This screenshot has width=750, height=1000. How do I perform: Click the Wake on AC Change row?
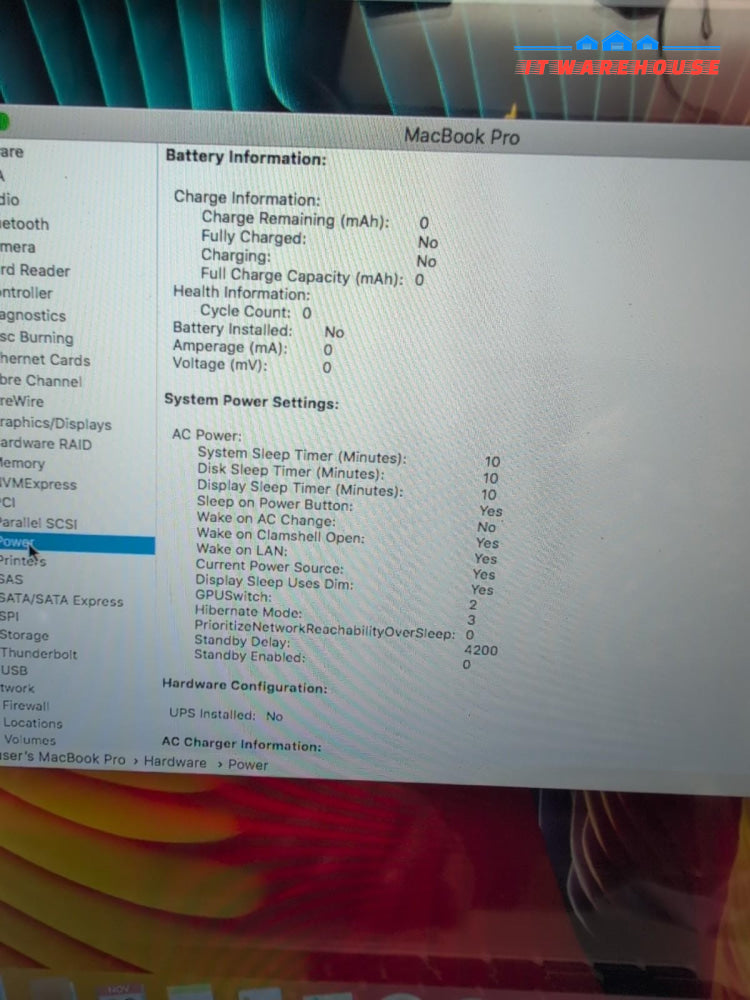click(x=346, y=522)
